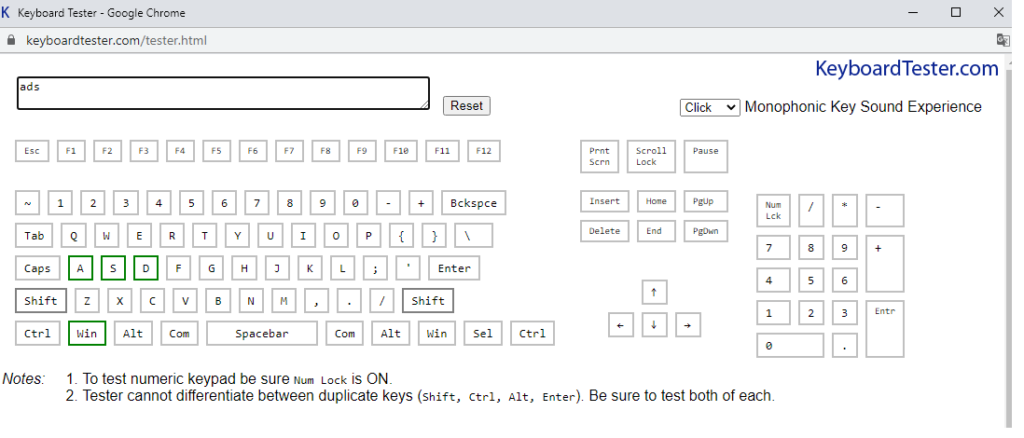
Task: Click the Keyboard Tester K favicon
Action: point(7,13)
